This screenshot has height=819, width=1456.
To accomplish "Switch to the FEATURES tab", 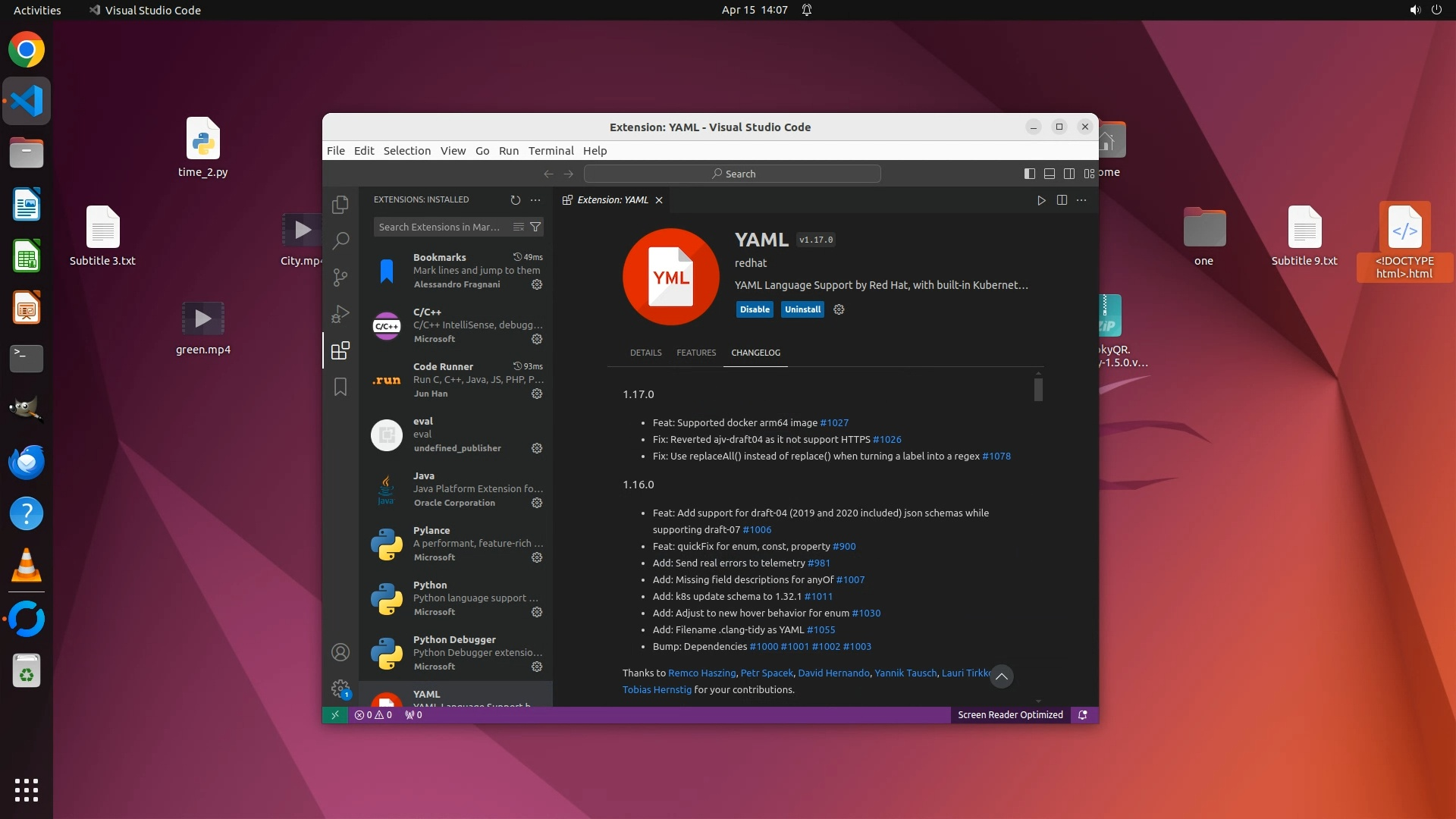I will coord(695,353).
